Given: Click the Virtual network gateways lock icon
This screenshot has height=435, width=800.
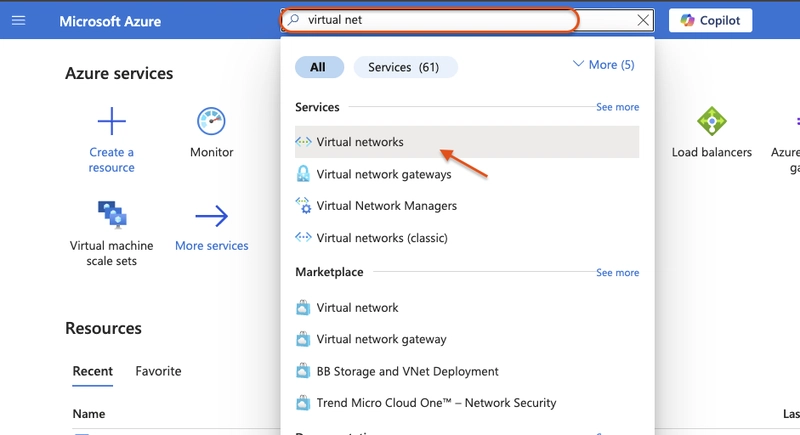Looking at the screenshot, I should [303, 174].
